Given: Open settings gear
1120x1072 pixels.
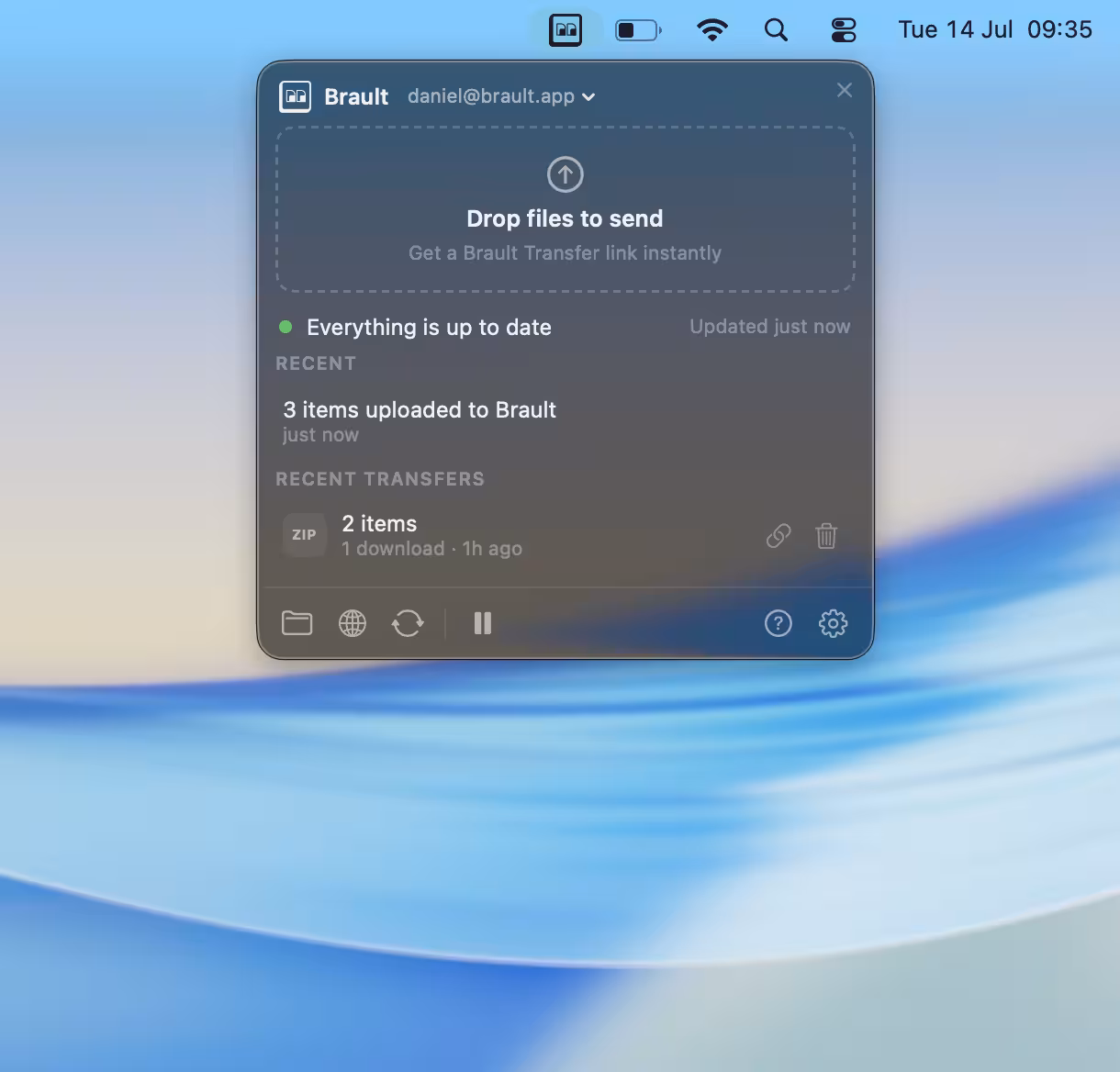Looking at the screenshot, I should click(x=834, y=624).
